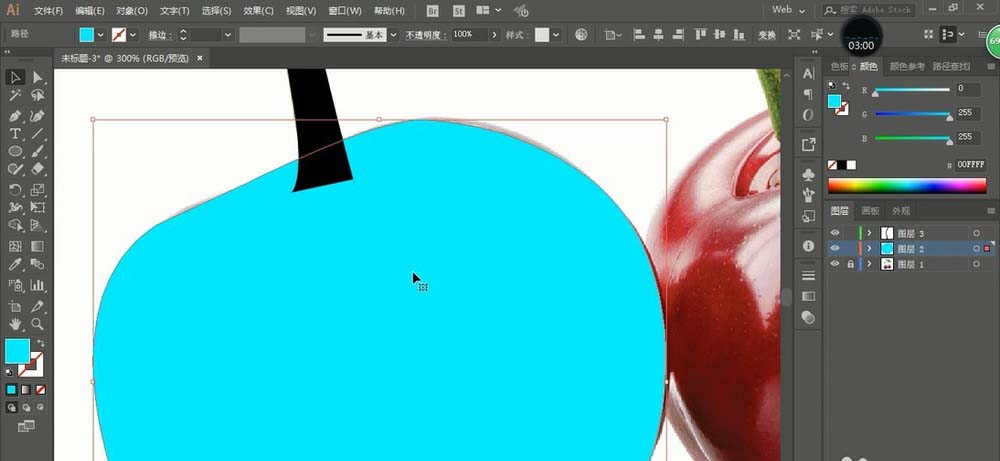Open the Asset Export panel icon
The height and width of the screenshot is (461, 1000).
(x=808, y=145)
